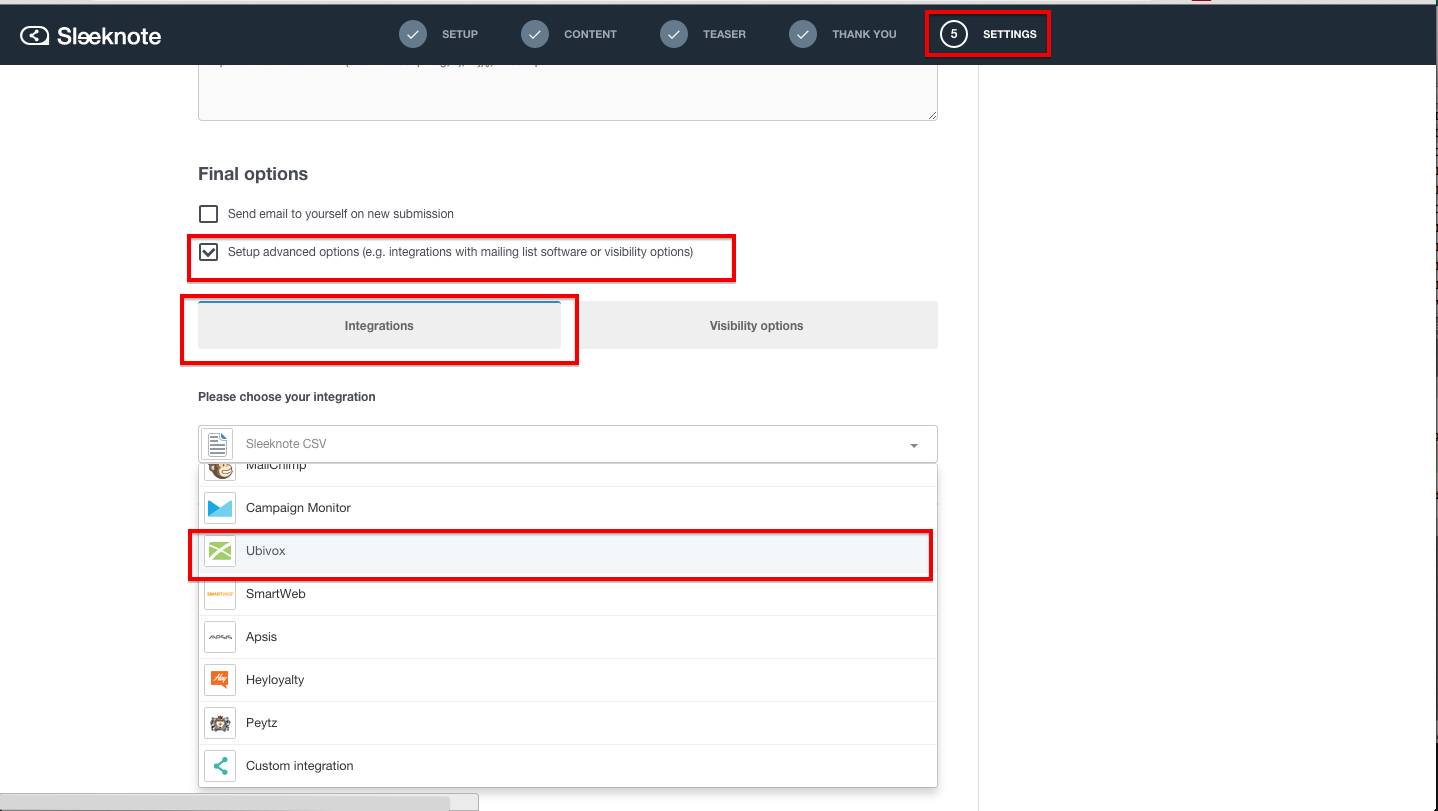
Task: Pick Peytz integration
Action: pos(568,723)
